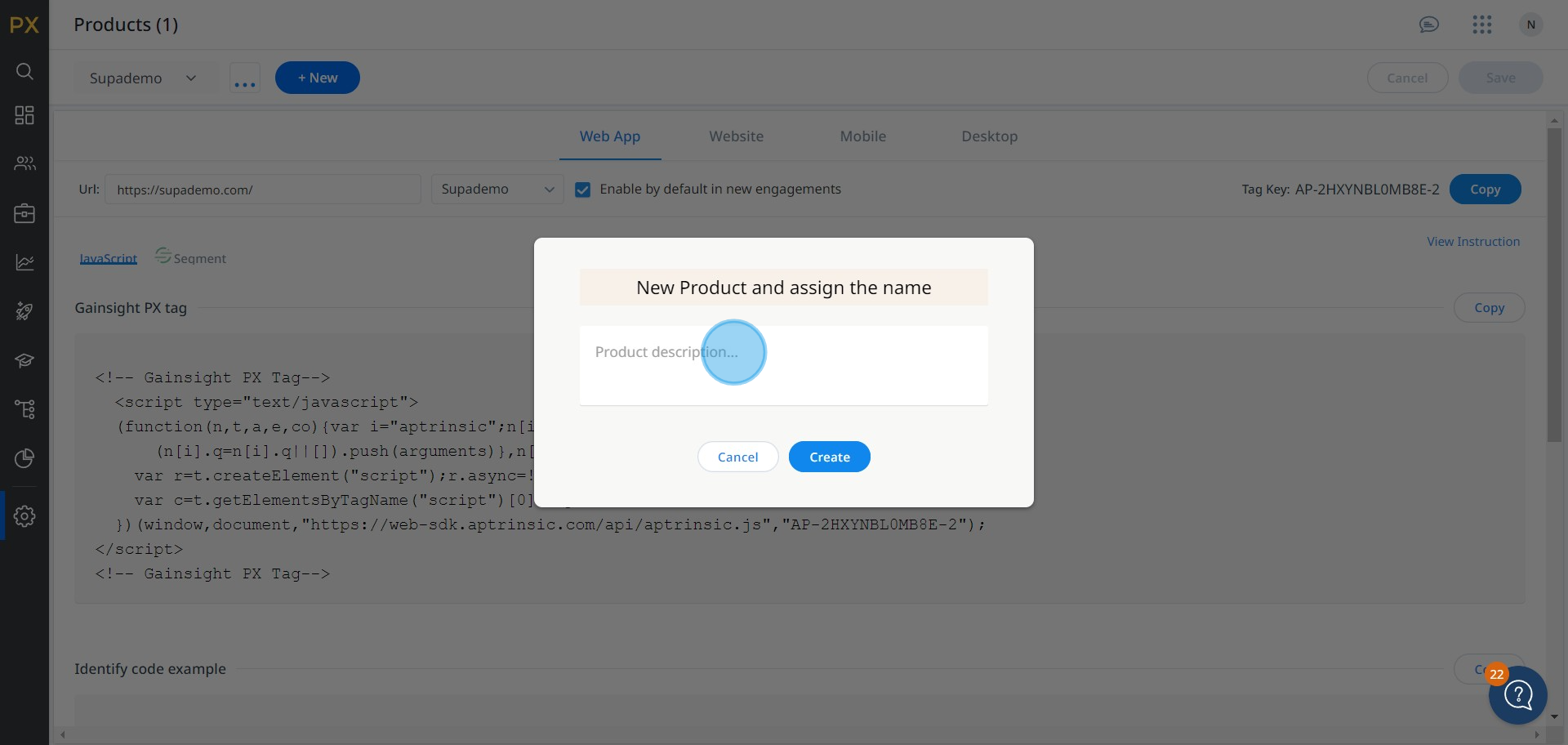The width and height of the screenshot is (1568, 745).
Task: Open the analytics chart icon
Action: coord(24,262)
